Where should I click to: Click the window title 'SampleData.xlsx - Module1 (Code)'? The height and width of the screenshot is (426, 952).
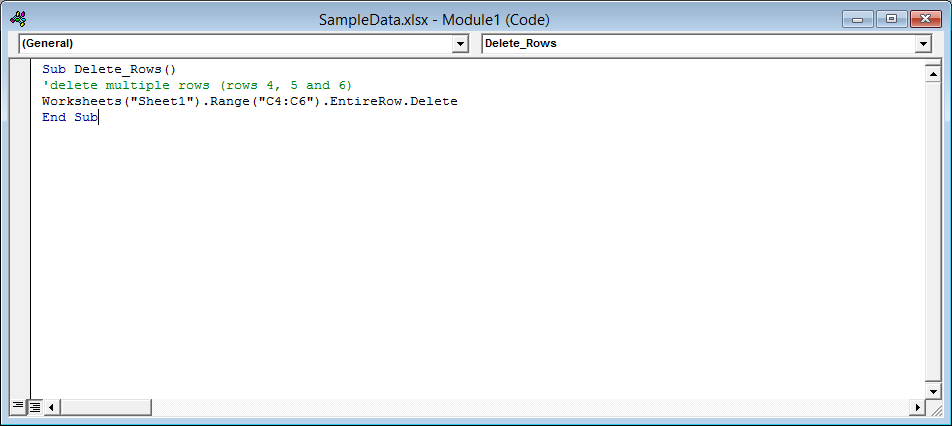click(x=434, y=20)
